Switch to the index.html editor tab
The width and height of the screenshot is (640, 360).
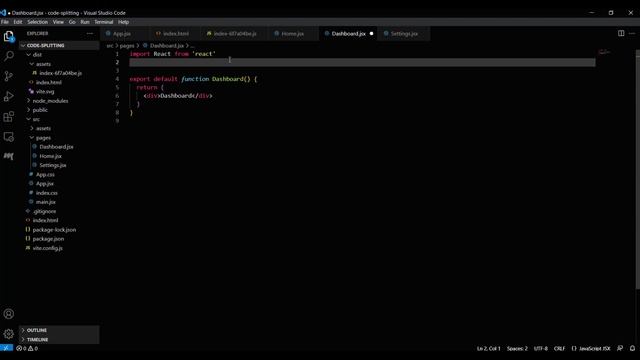click(x=176, y=33)
